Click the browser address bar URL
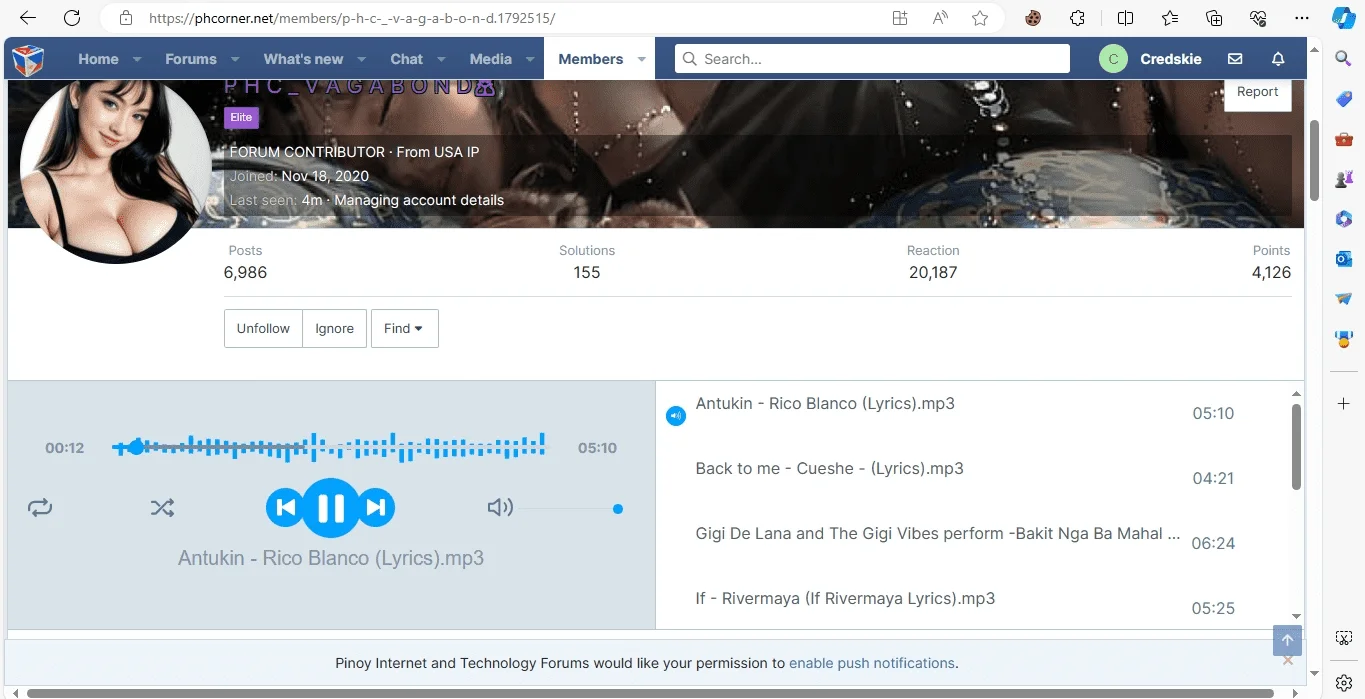The height and width of the screenshot is (699, 1365). click(351, 18)
